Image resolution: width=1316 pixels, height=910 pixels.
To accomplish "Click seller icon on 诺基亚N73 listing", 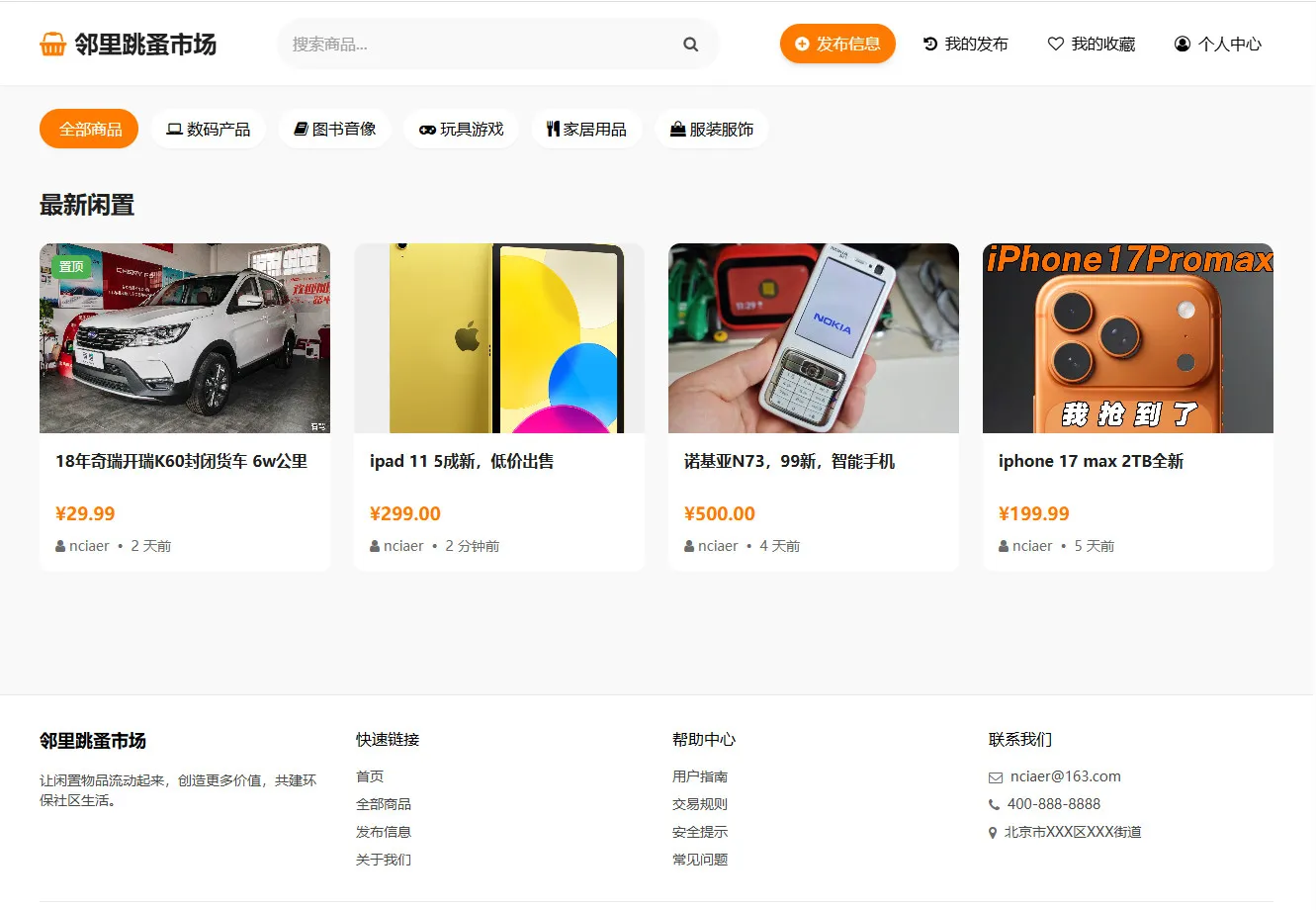I will (689, 546).
